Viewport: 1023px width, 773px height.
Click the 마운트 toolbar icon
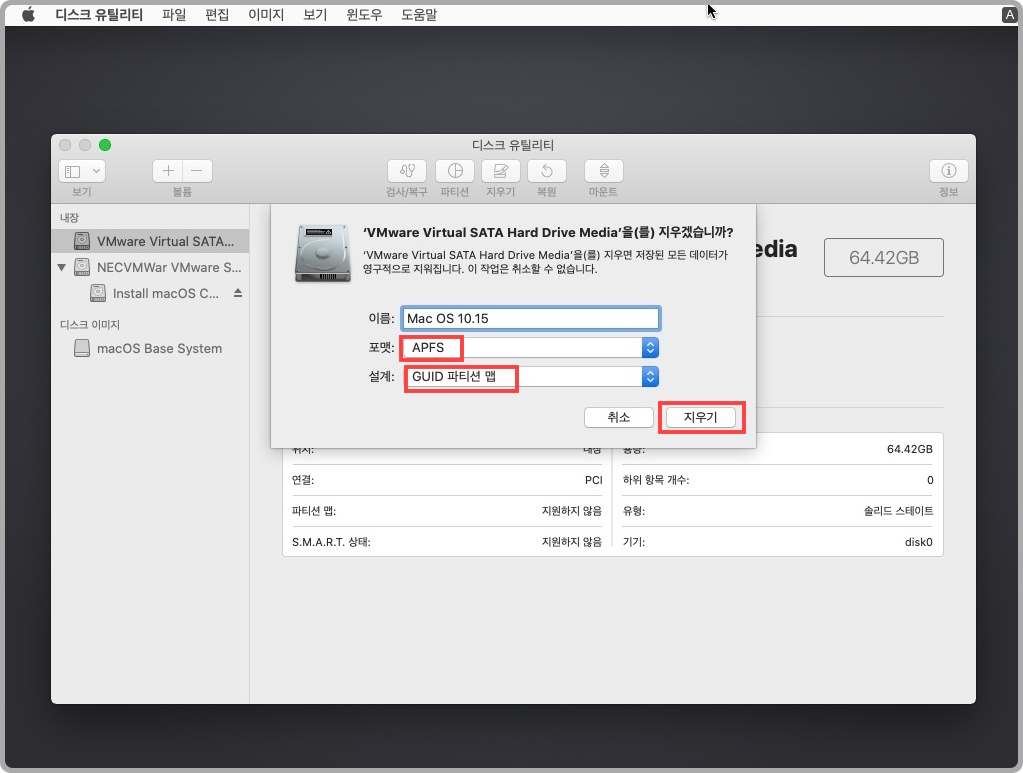[603, 171]
